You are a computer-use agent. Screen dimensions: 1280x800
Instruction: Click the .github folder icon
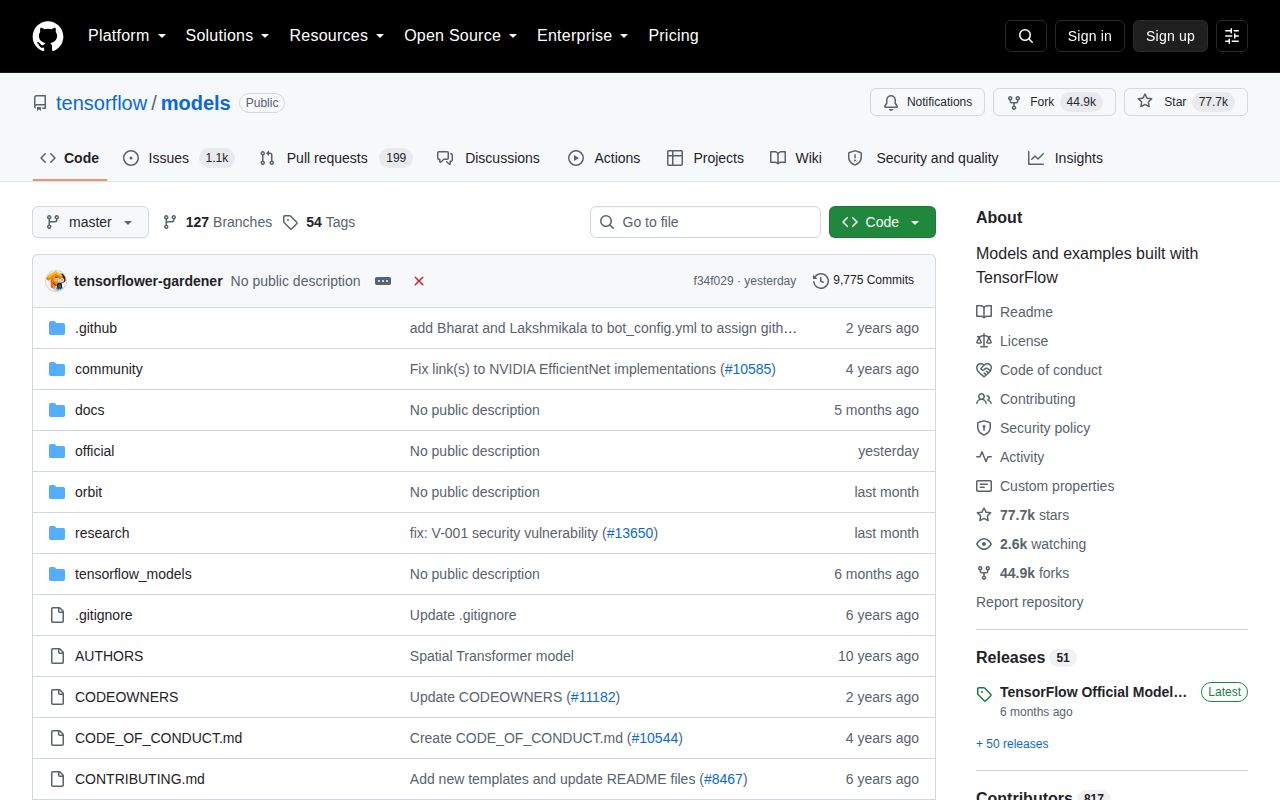(57, 328)
